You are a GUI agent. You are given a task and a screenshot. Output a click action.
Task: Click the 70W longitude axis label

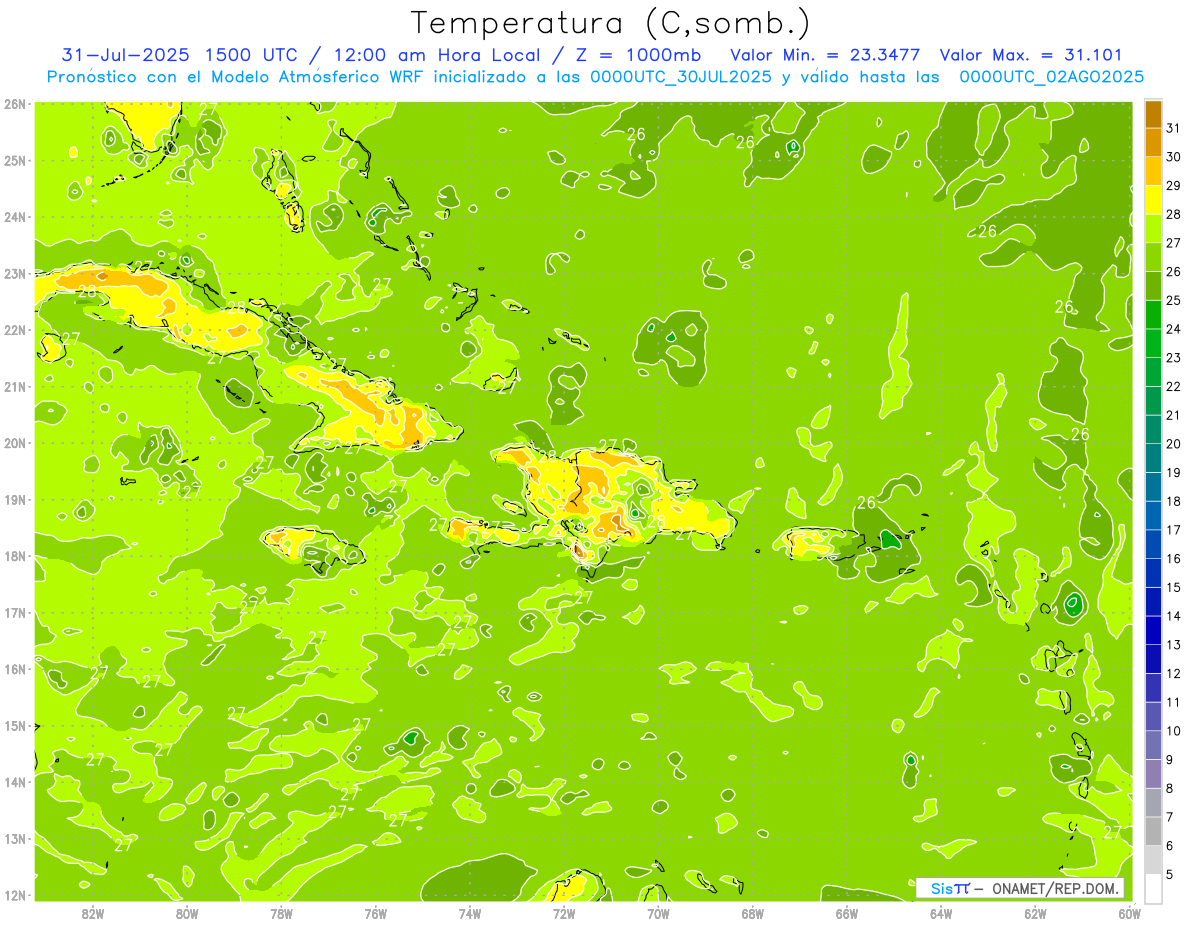(658, 913)
